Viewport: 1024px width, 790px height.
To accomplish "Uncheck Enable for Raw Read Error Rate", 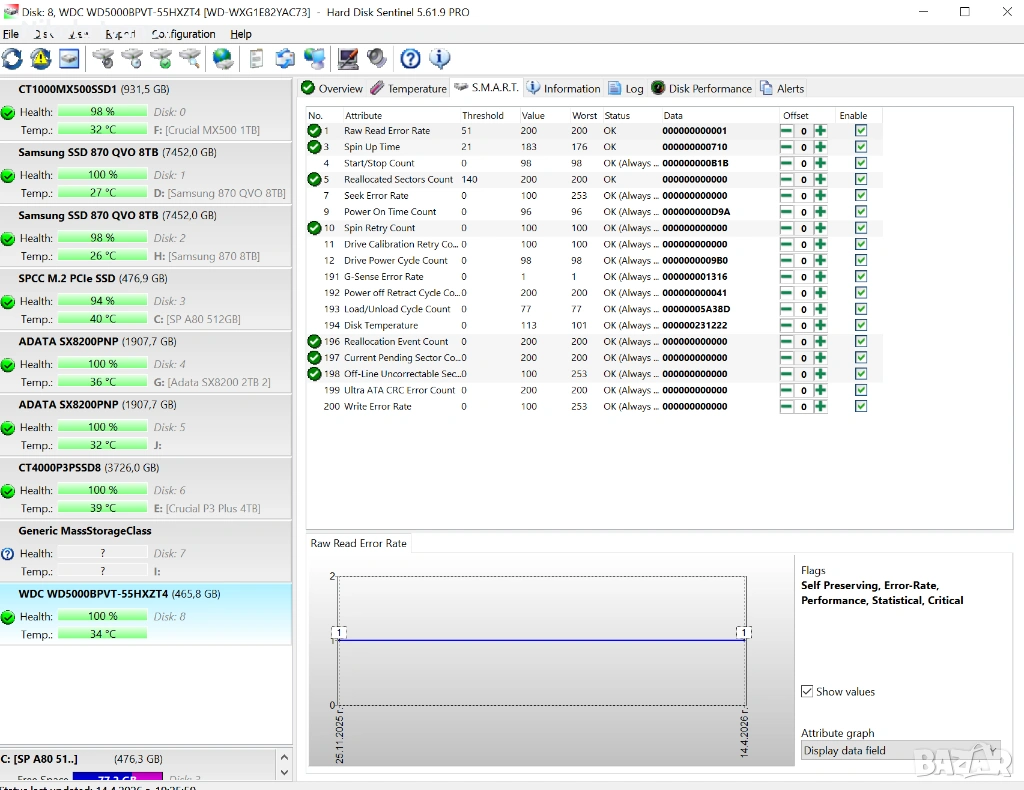I will [861, 131].
